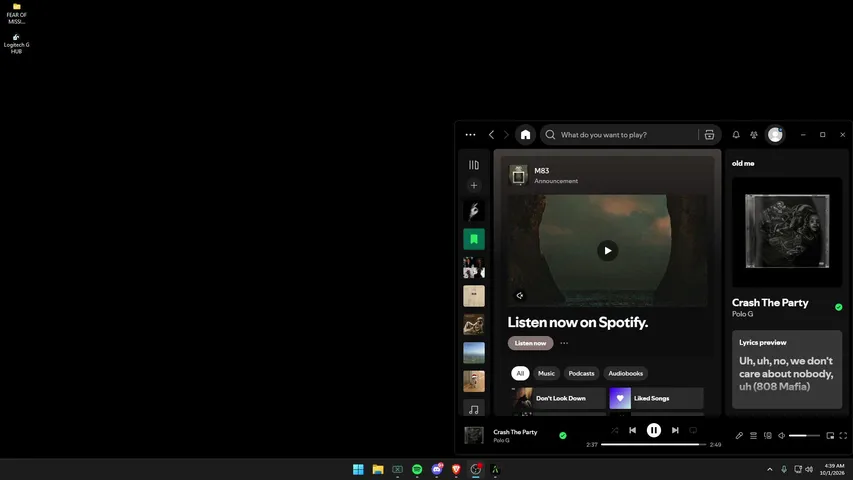Click the album art in Now Playing panel
Viewport: 853px width, 480px height.
[x=787, y=232]
